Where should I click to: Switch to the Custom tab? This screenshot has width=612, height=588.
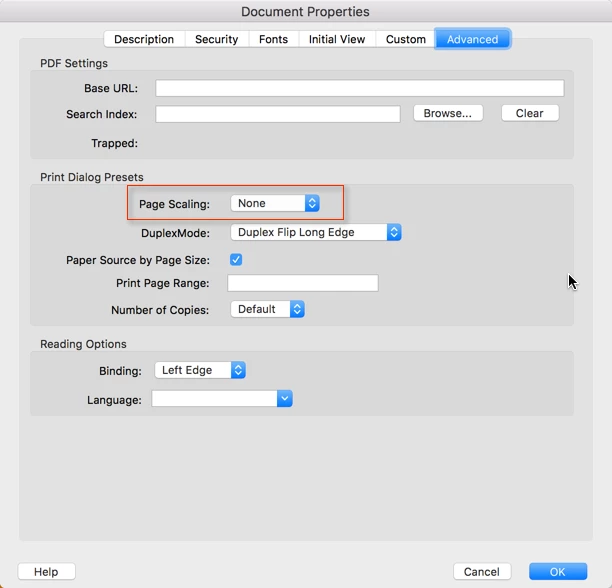click(x=406, y=39)
